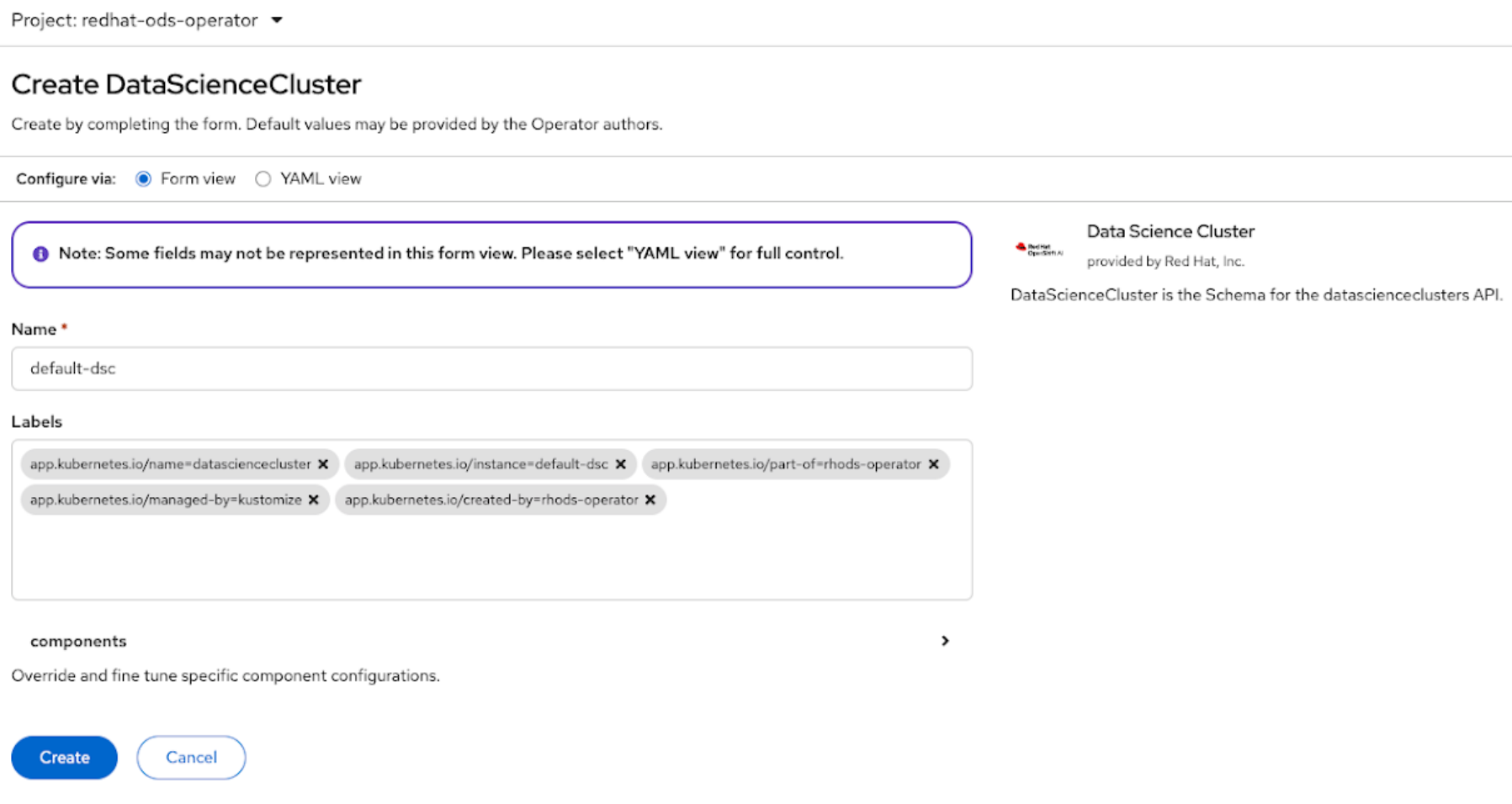Click the app.kubernetes.io/part-of=rhods-operator label text
Viewport: 1512px width, 804px height.
click(x=785, y=464)
